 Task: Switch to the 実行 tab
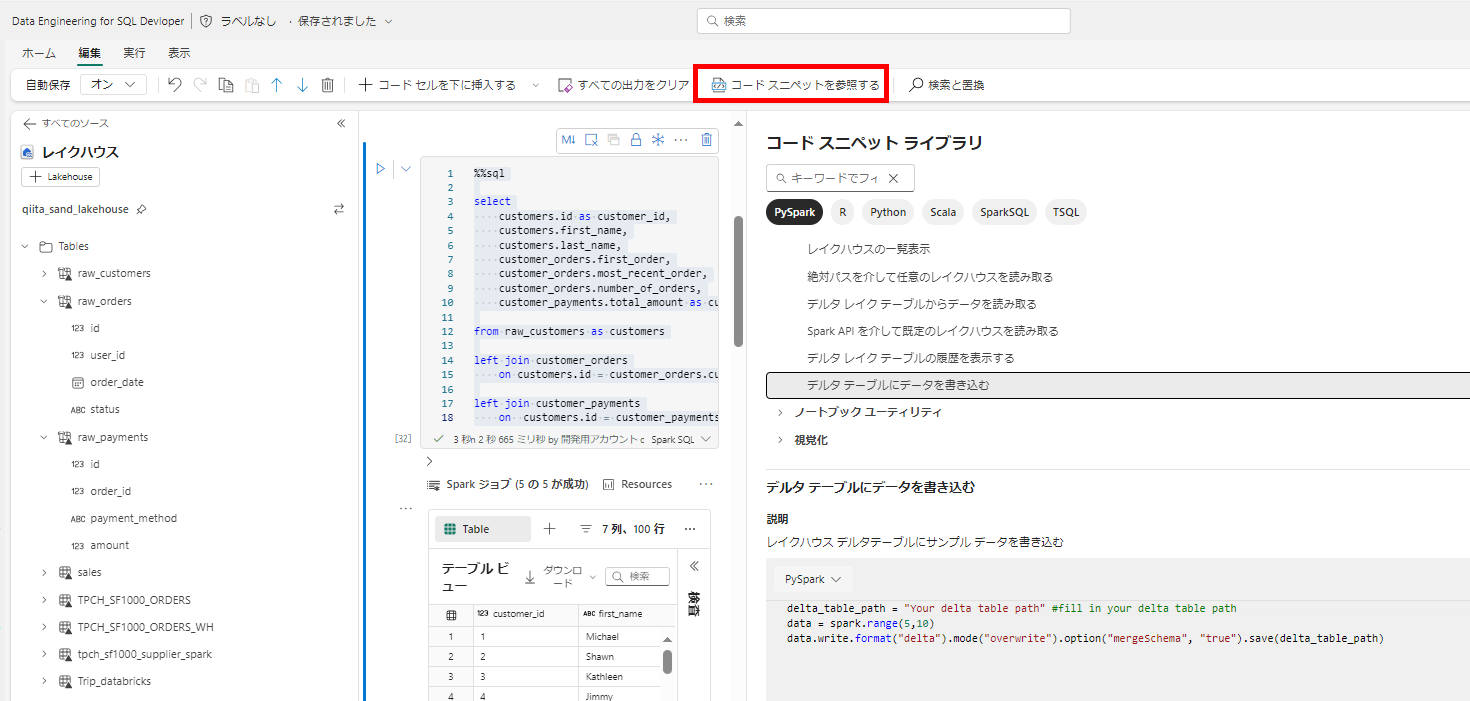coord(134,53)
